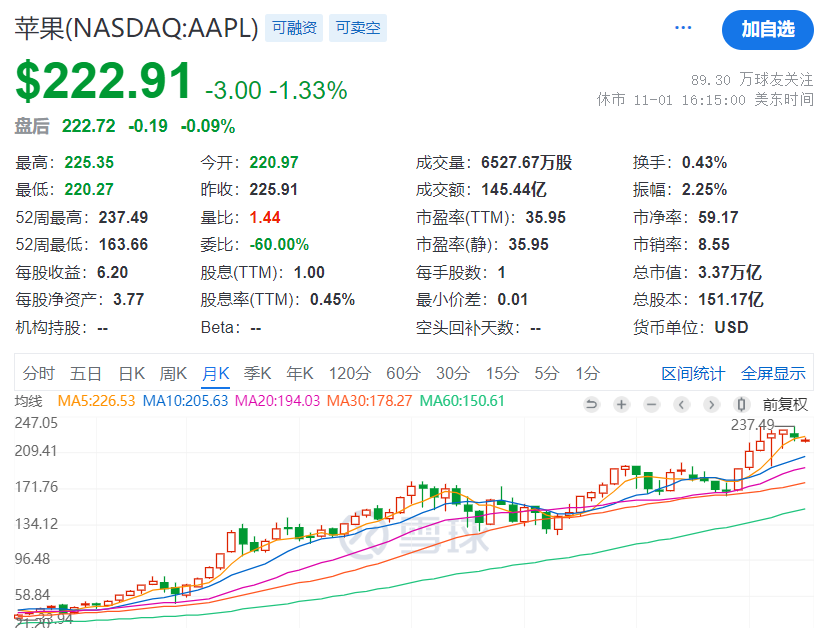830x628 pixels.
Task: Select the 日K daily candlestick tab
Action: [x=132, y=374]
